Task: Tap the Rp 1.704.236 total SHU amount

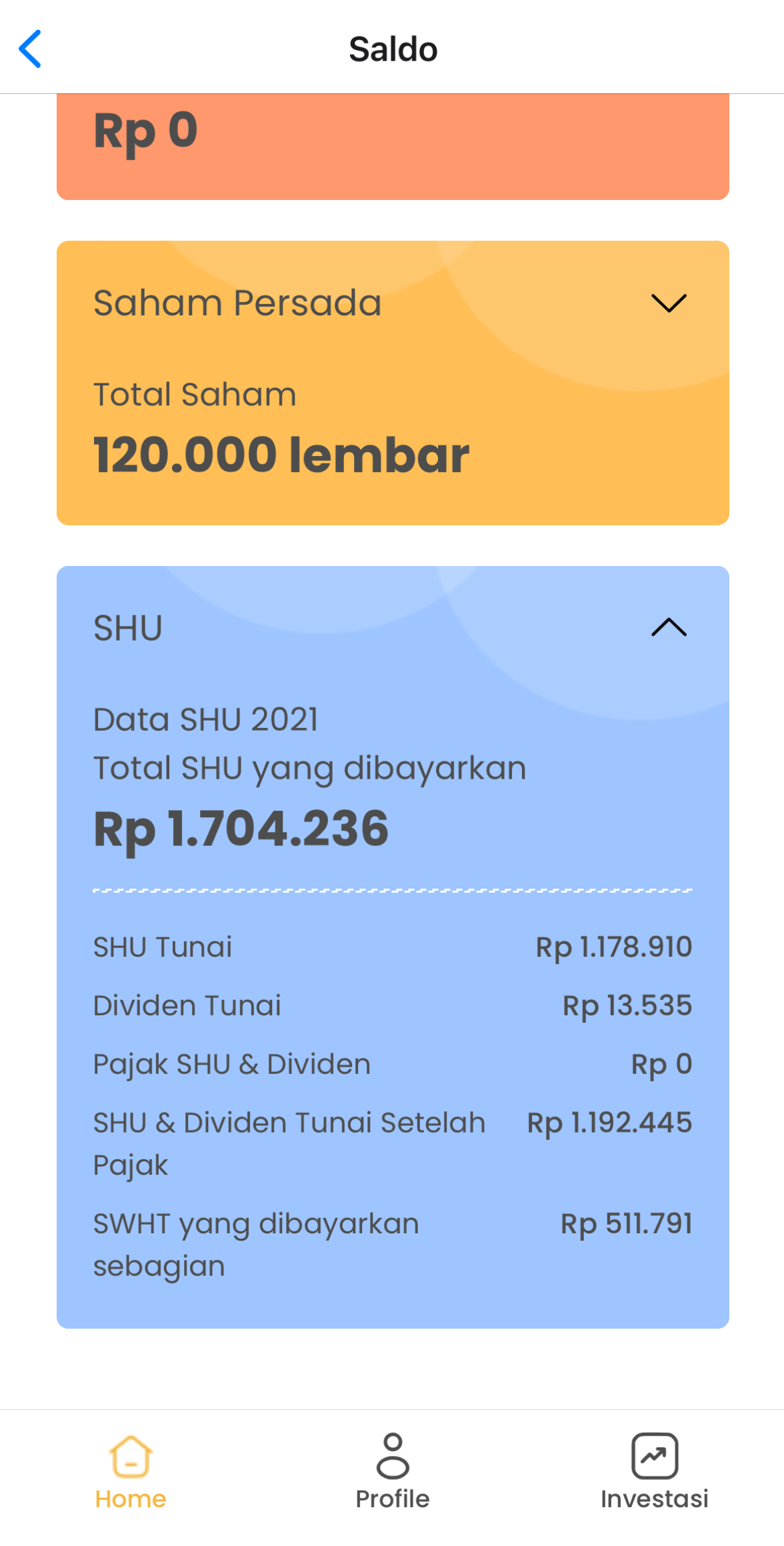Action: pos(241,830)
